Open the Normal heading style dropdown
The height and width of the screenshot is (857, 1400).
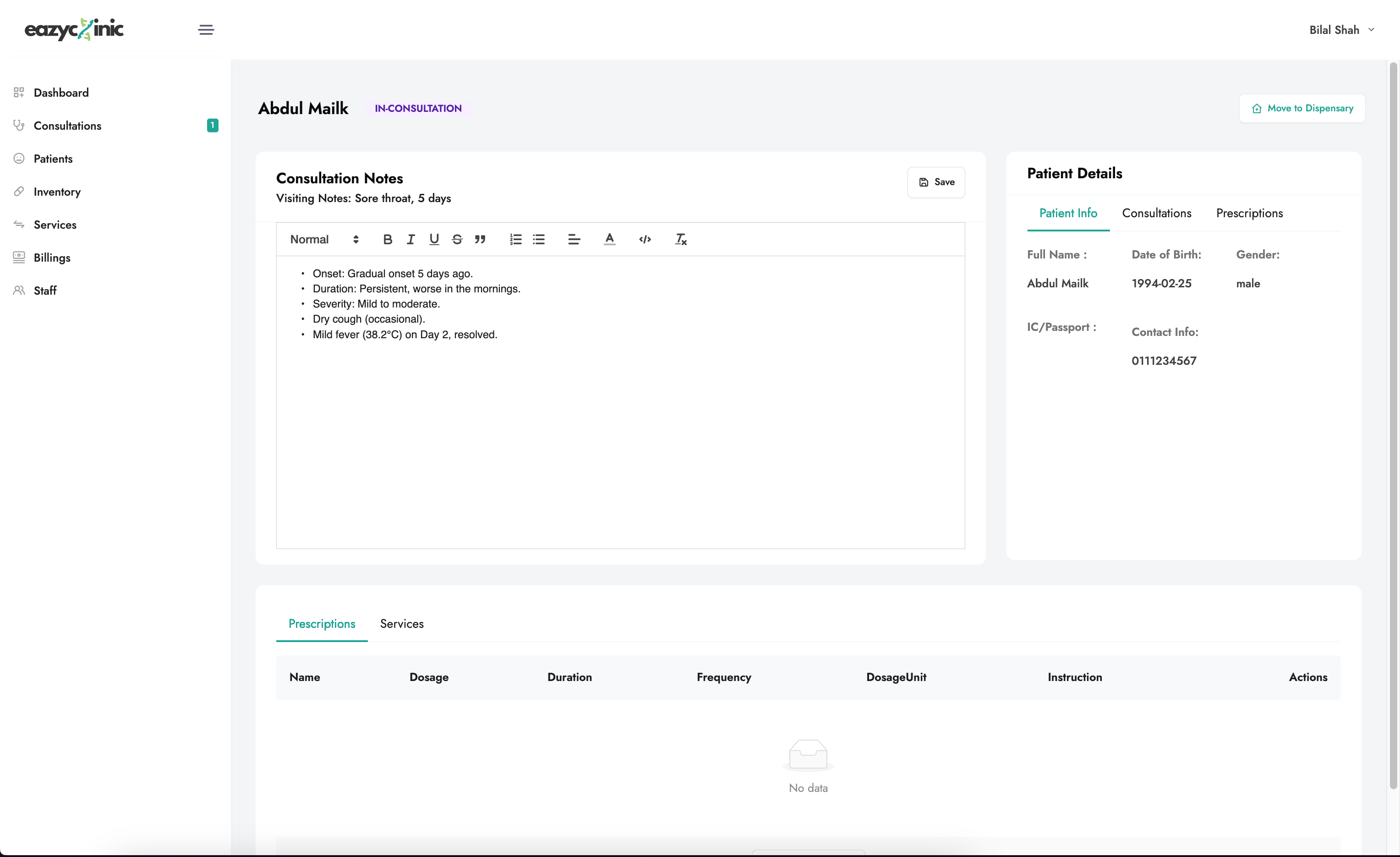[324, 239]
